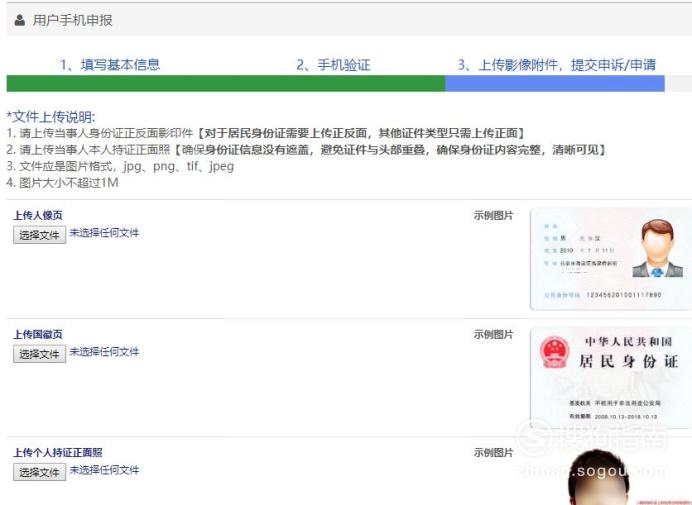Click the 用户手机申报 header title
Viewport: 692px width, 505px height.
pos(72,20)
